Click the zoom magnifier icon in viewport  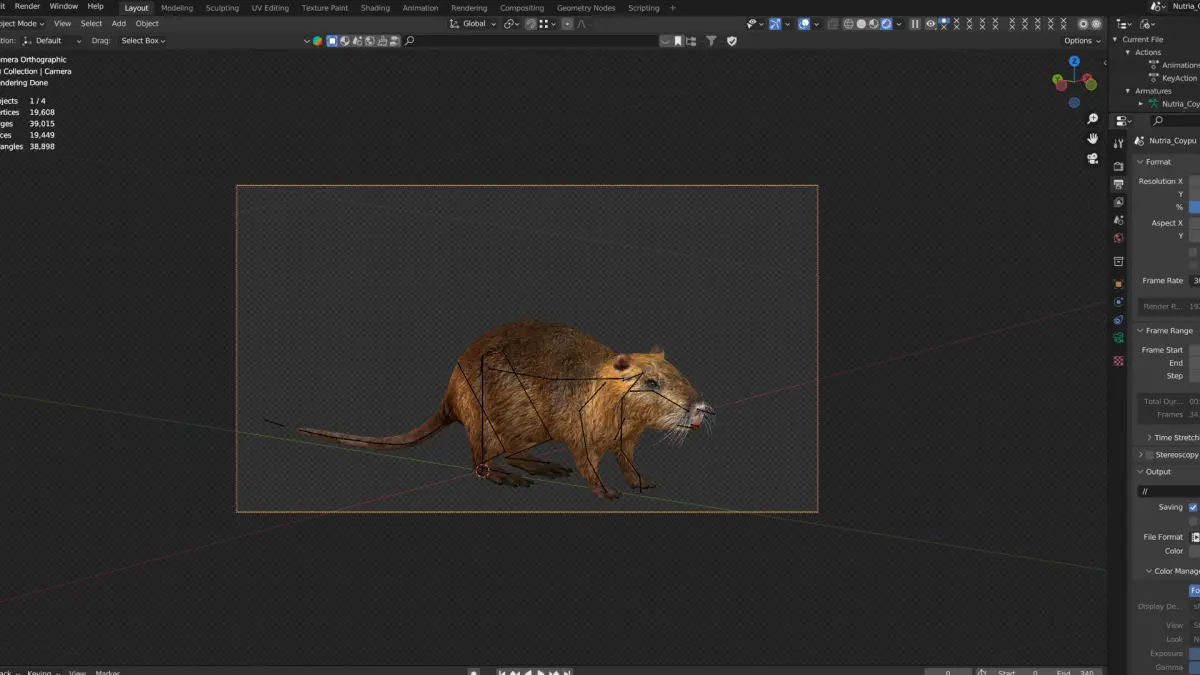pyautogui.click(x=1093, y=119)
